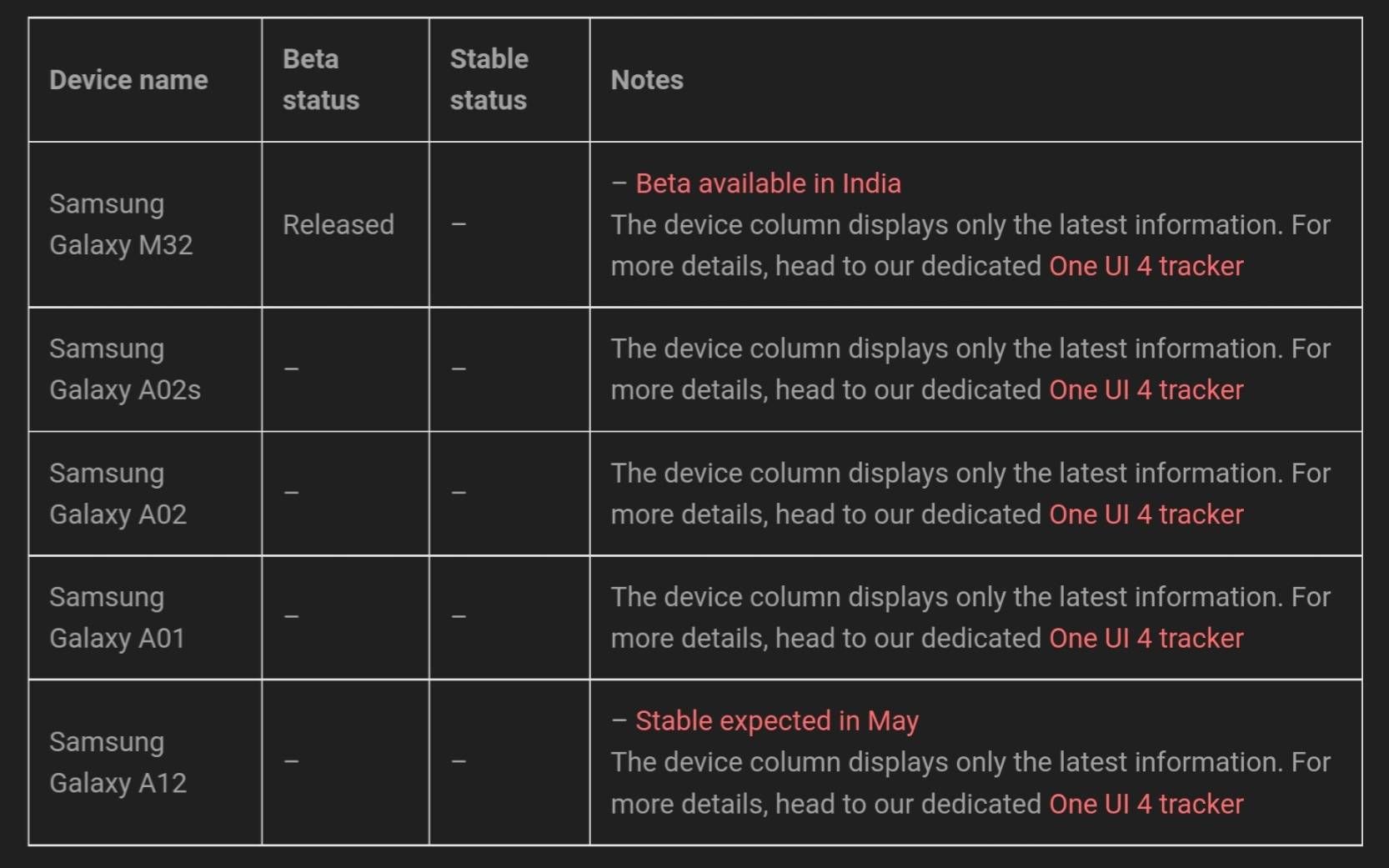Image resolution: width=1389 pixels, height=868 pixels.
Task: Open One UI 4 tracker link in Galaxy M32 row
Action: click(1146, 266)
